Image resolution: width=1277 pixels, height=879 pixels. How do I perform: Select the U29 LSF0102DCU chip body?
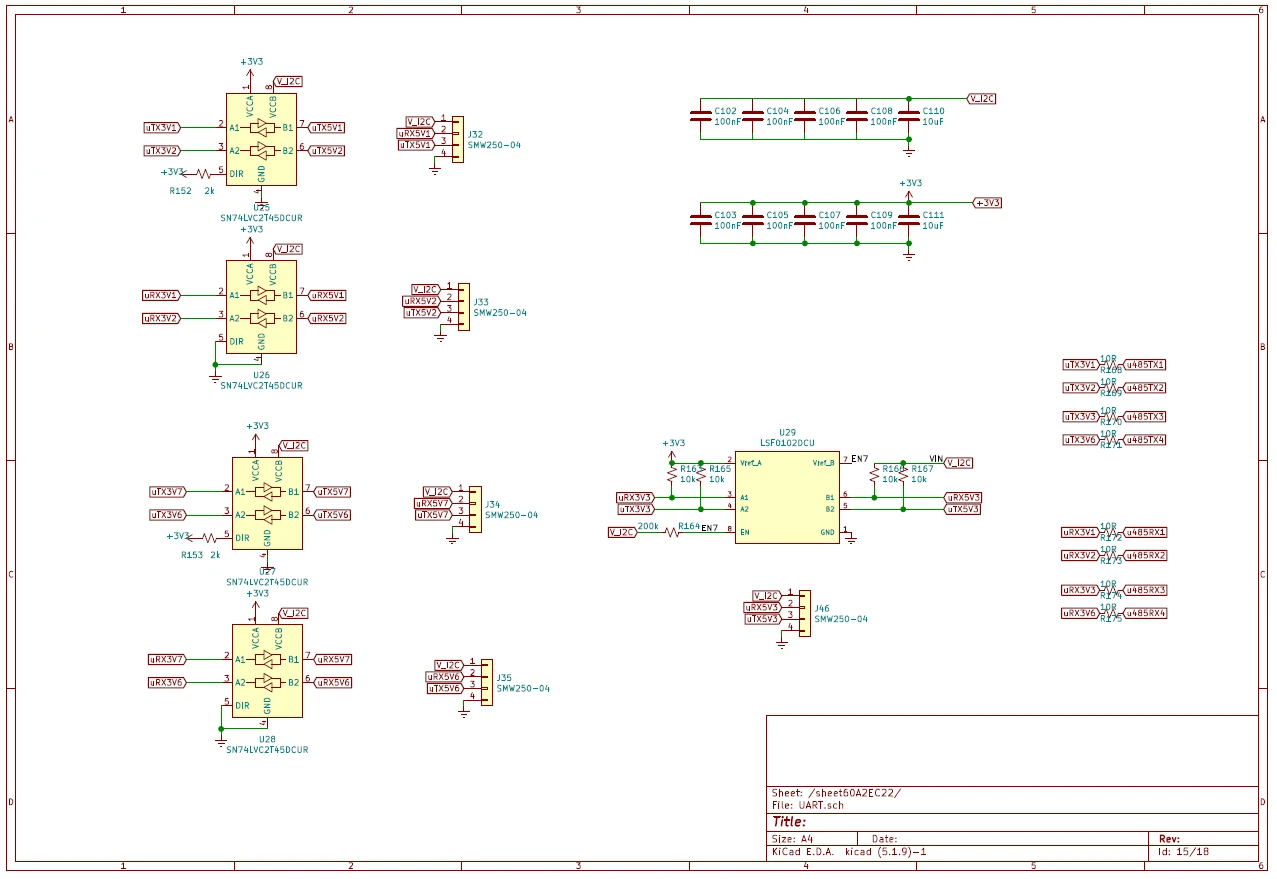click(x=786, y=497)
